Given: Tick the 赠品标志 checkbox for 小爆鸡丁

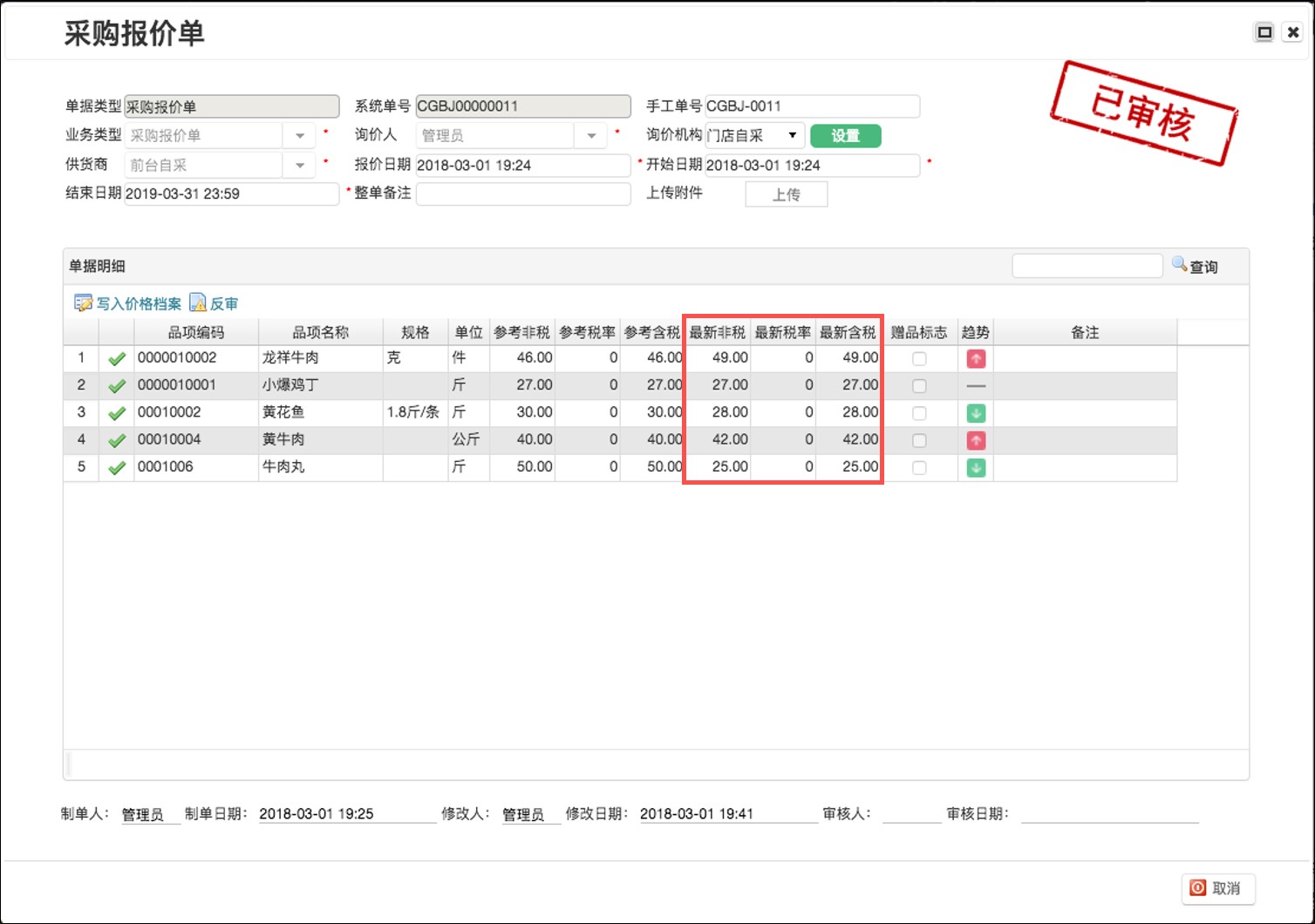Looking at the screenshot, I should (919, 385).
